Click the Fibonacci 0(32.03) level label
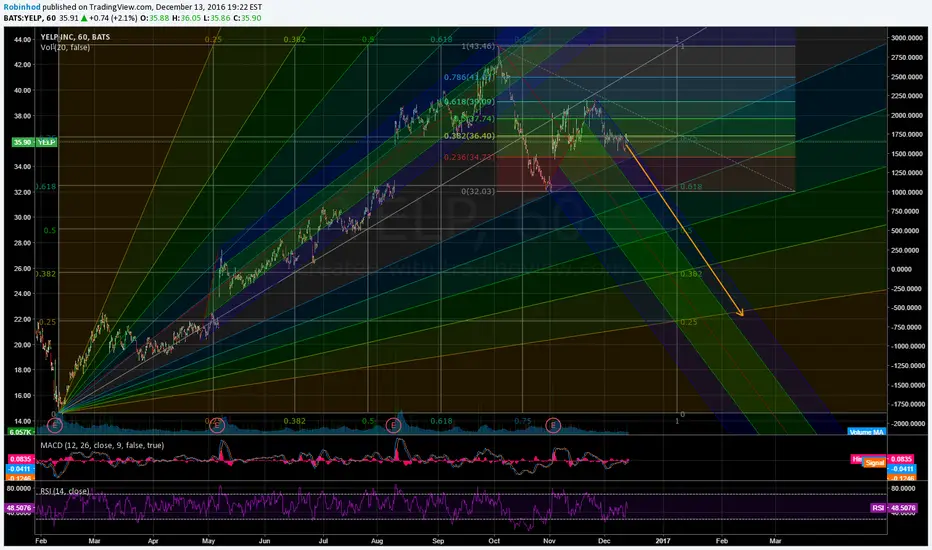 click(478, 191)
